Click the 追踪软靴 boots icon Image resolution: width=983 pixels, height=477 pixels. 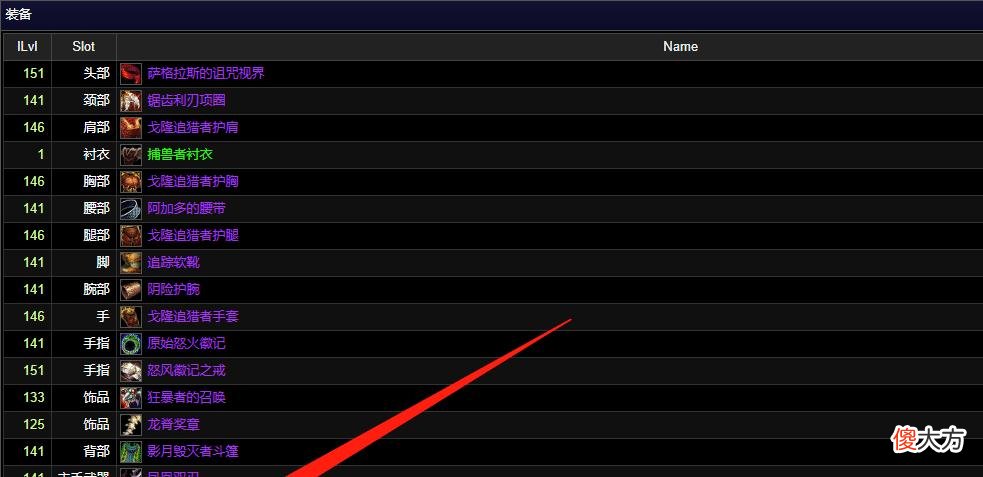click(x=131, y=262)
